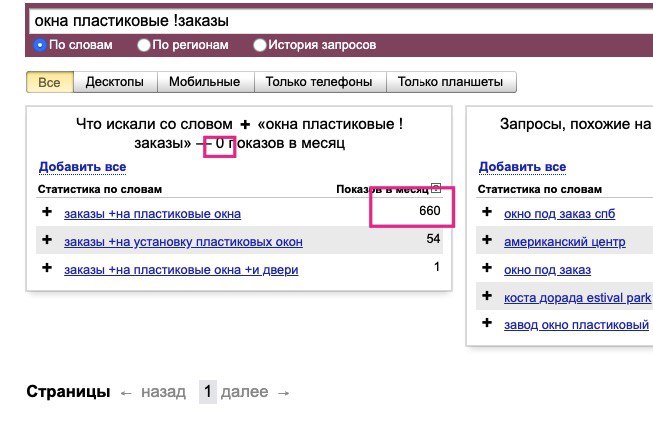Click 'Статистика по словам' header in left panel
This screenshot has height=428, width=653.
point(100,189)
